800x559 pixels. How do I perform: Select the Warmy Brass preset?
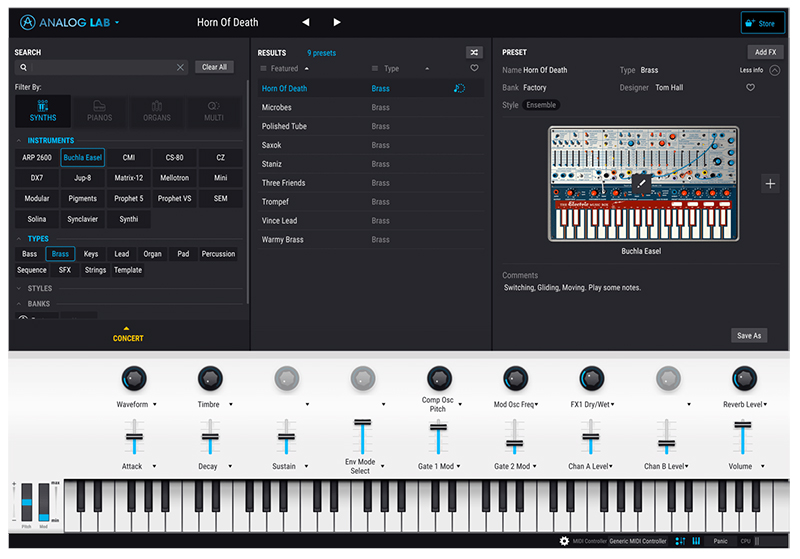pos(371,240)
